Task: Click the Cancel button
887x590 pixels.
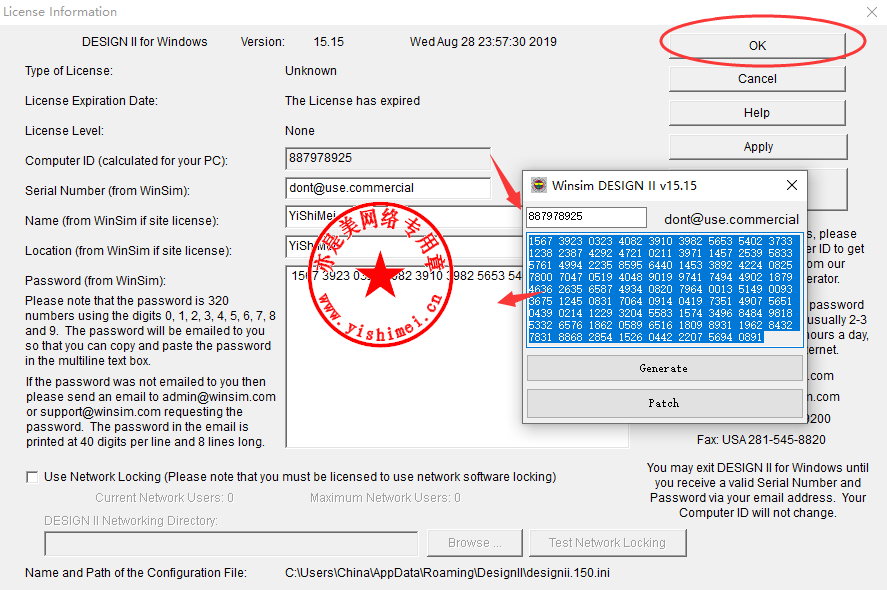Action: [757, 79]
